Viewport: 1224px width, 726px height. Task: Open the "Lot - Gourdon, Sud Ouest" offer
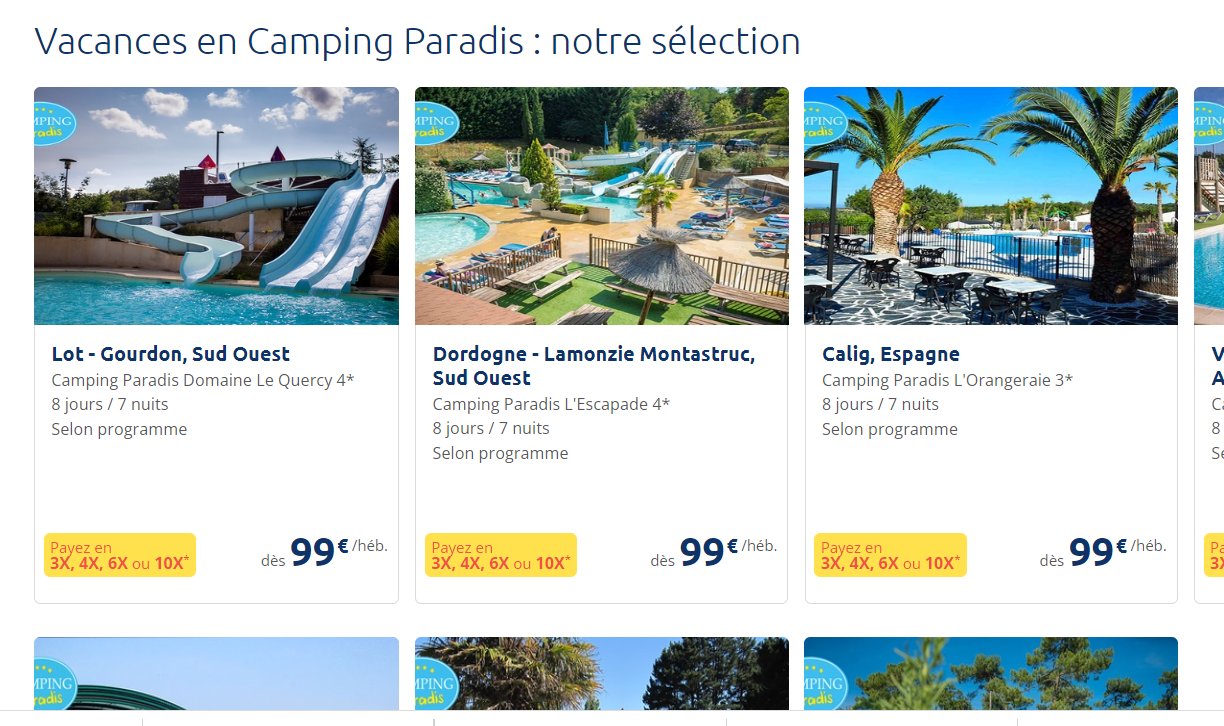coord(171,354)
